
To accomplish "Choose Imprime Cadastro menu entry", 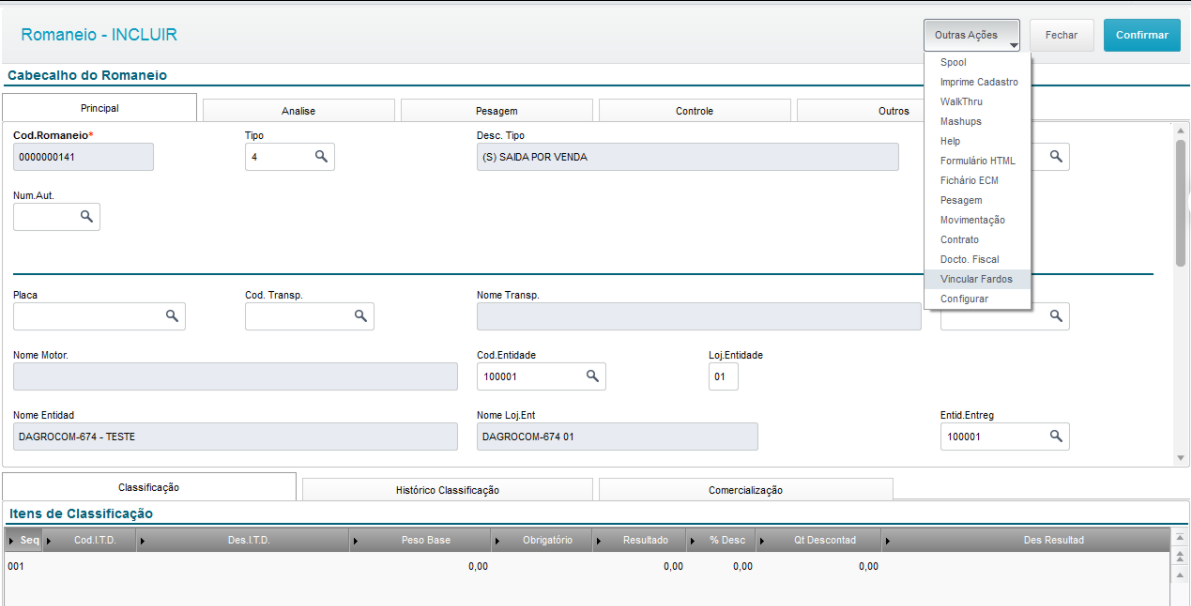I will tap(977, 82).
